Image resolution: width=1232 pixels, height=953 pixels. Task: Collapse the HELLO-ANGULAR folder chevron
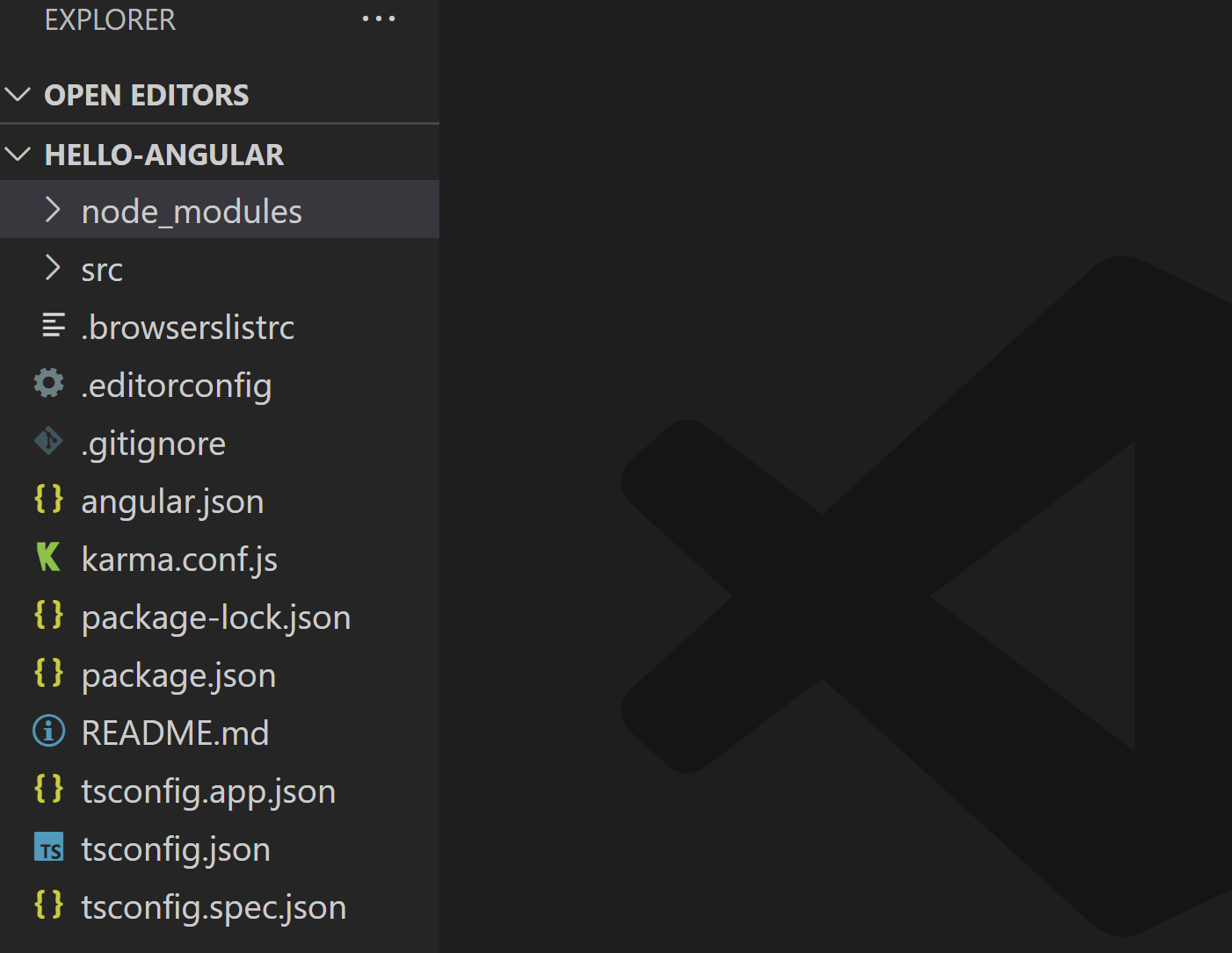[18, 154]
